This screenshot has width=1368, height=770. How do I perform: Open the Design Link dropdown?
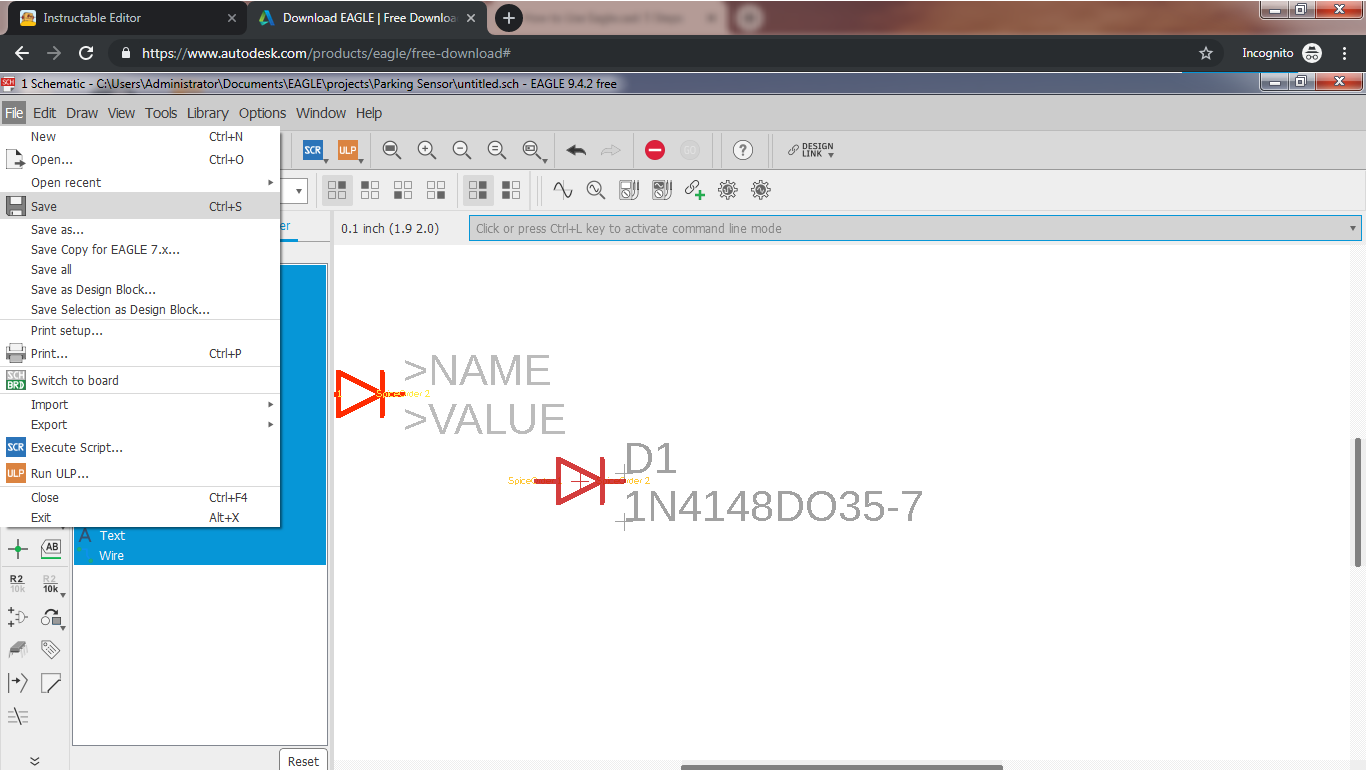tap(810, 150)
